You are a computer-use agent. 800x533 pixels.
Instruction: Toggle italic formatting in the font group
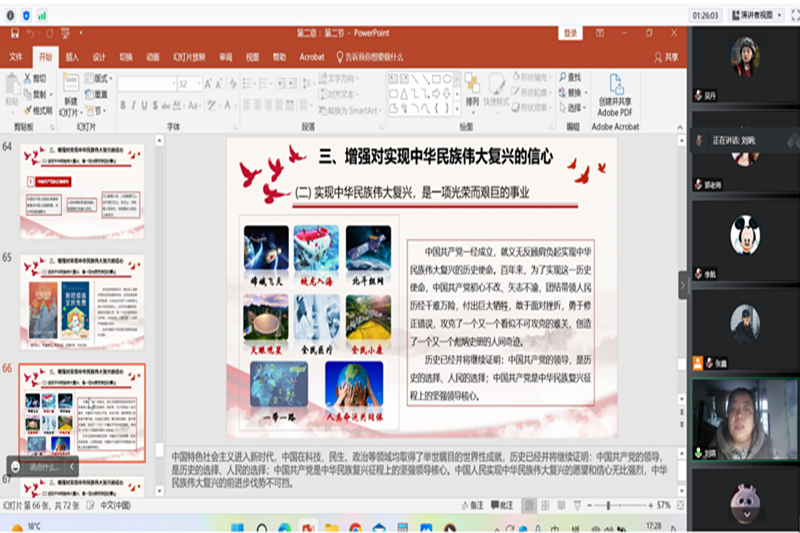point(133,105)
